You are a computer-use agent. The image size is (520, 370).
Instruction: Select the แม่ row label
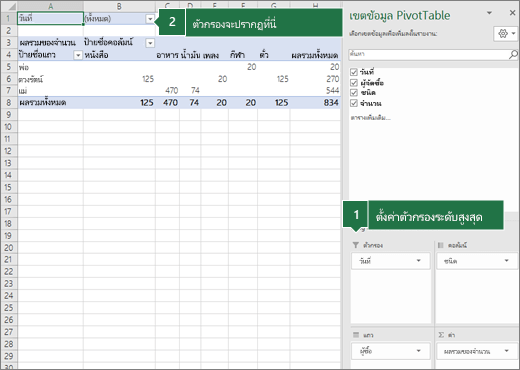point(50,91)
